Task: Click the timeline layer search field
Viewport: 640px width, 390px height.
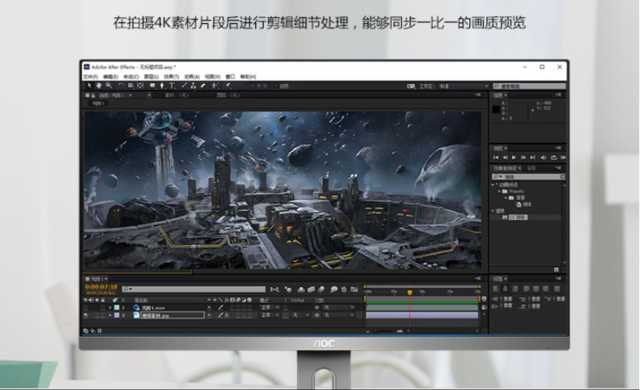Action: tap(193, 289)
